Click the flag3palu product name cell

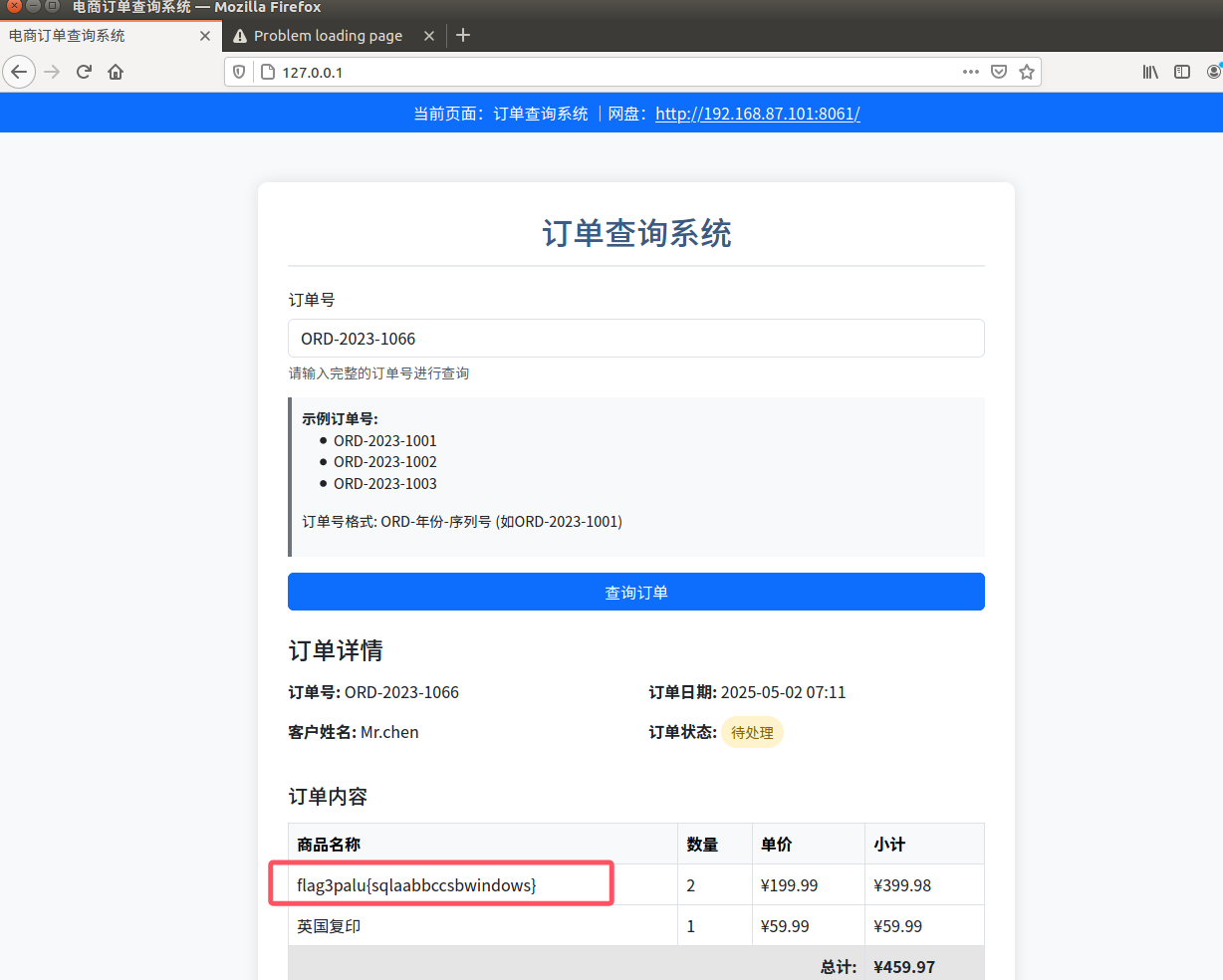[x=416, y=885]
